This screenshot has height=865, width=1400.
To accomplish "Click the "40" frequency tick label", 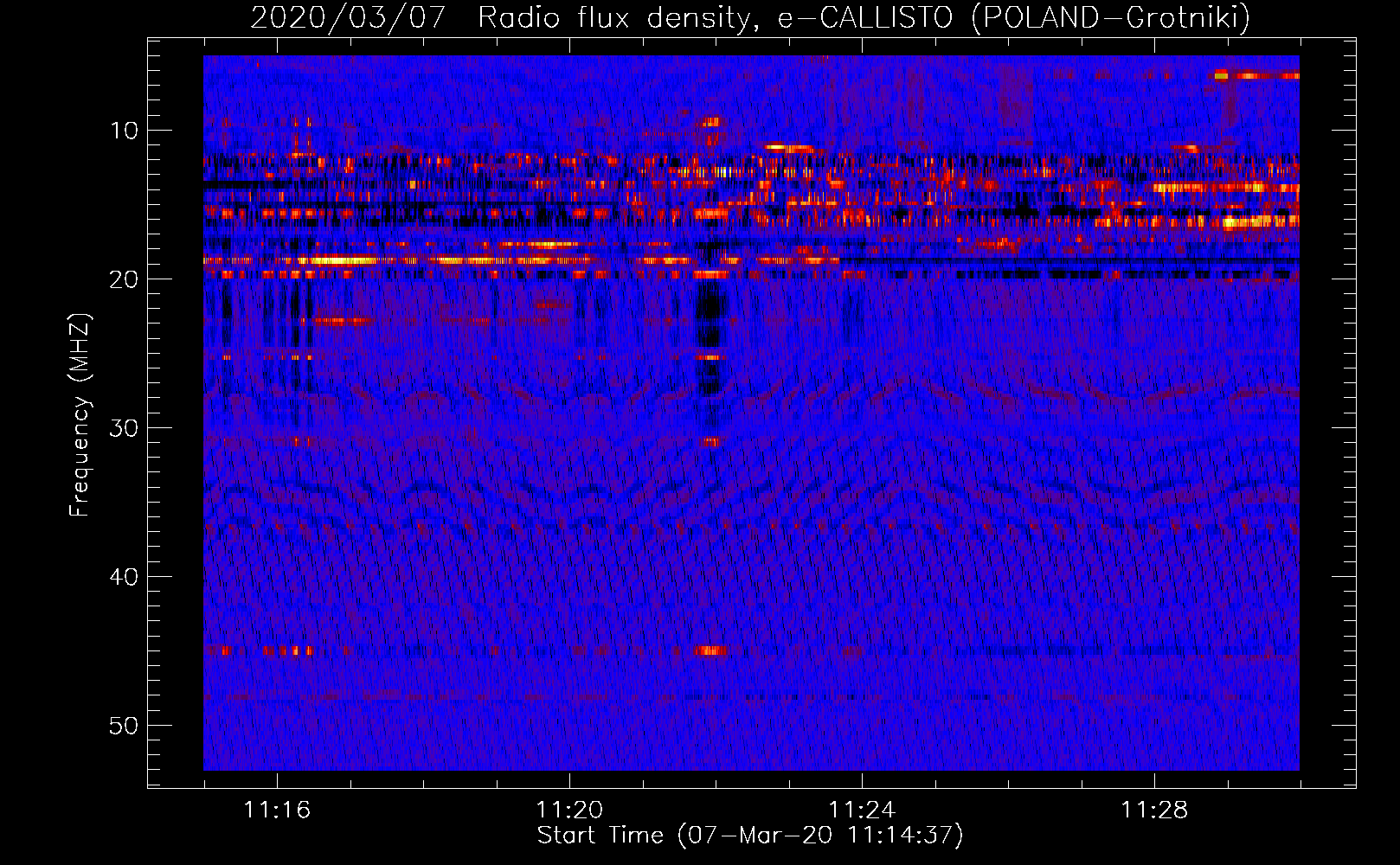I will point(125,577).
